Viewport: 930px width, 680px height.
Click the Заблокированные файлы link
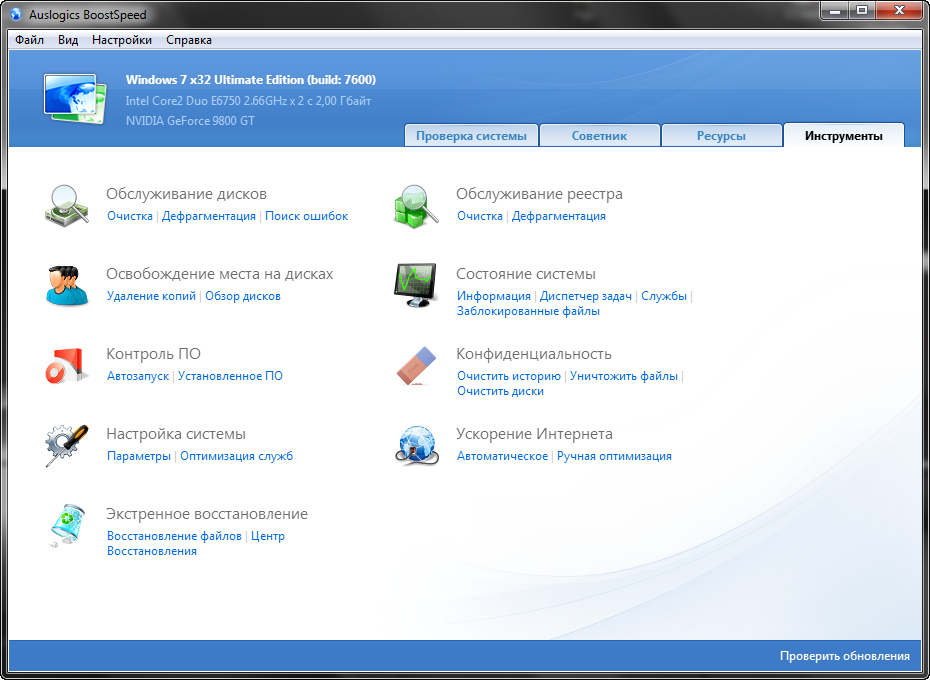point(528,311)
